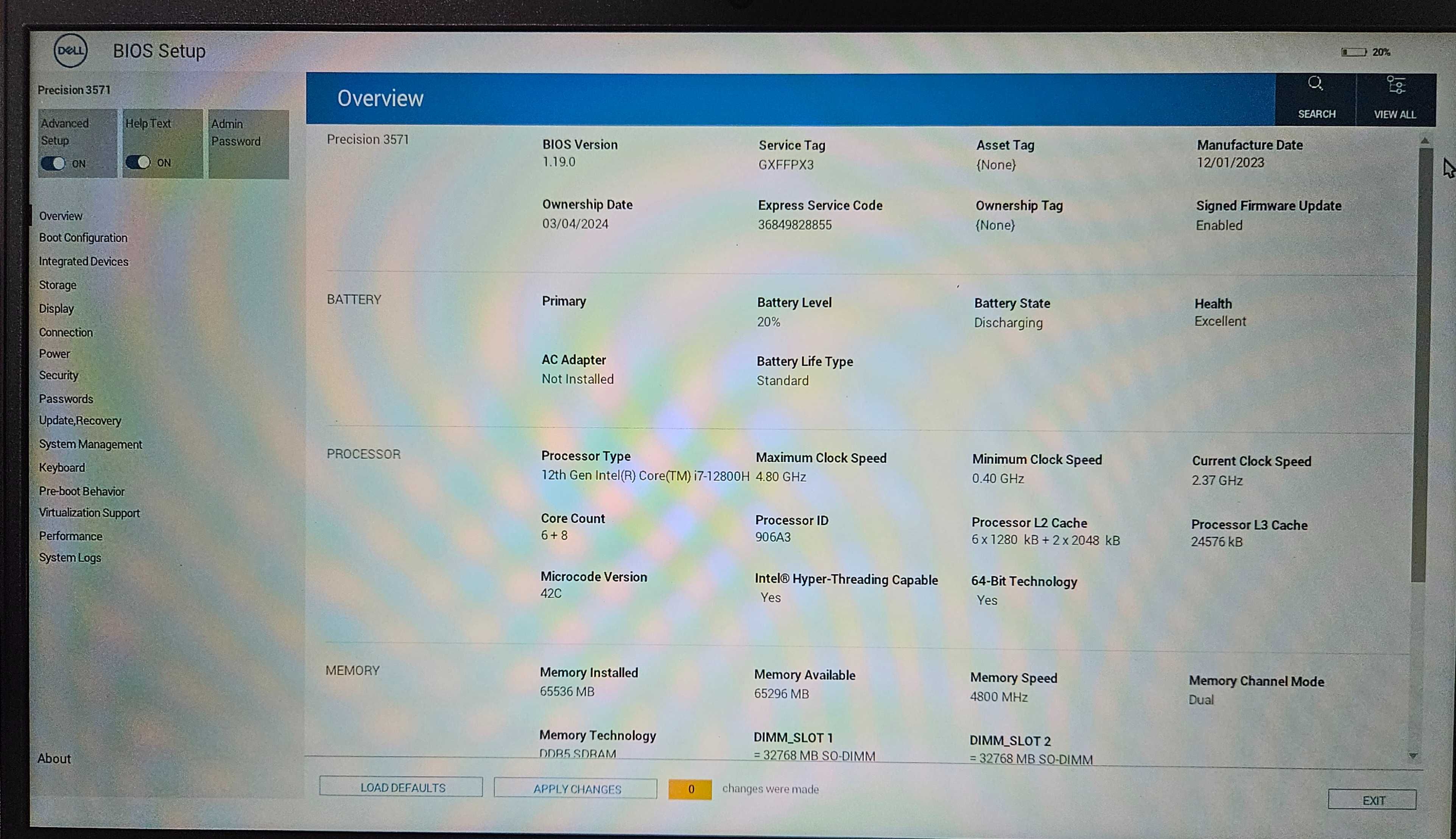Select Manufacture Date 12/01/2023
The height and width of the screenshot is (839, 1456).
pyautogui.click(x=1231, y=162)
